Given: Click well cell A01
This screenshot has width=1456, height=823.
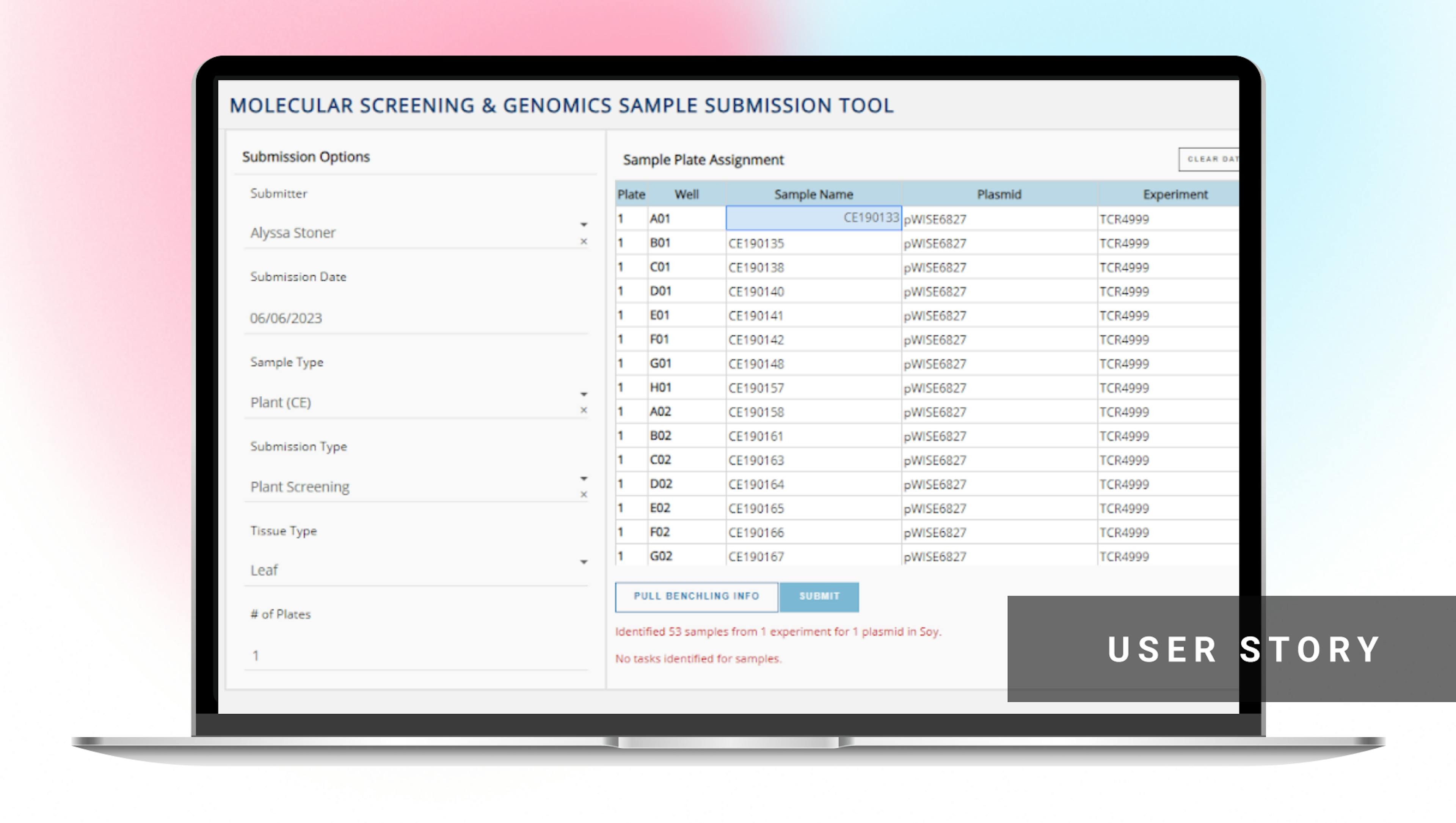Looking at the screenshot, I should [687, 219].
